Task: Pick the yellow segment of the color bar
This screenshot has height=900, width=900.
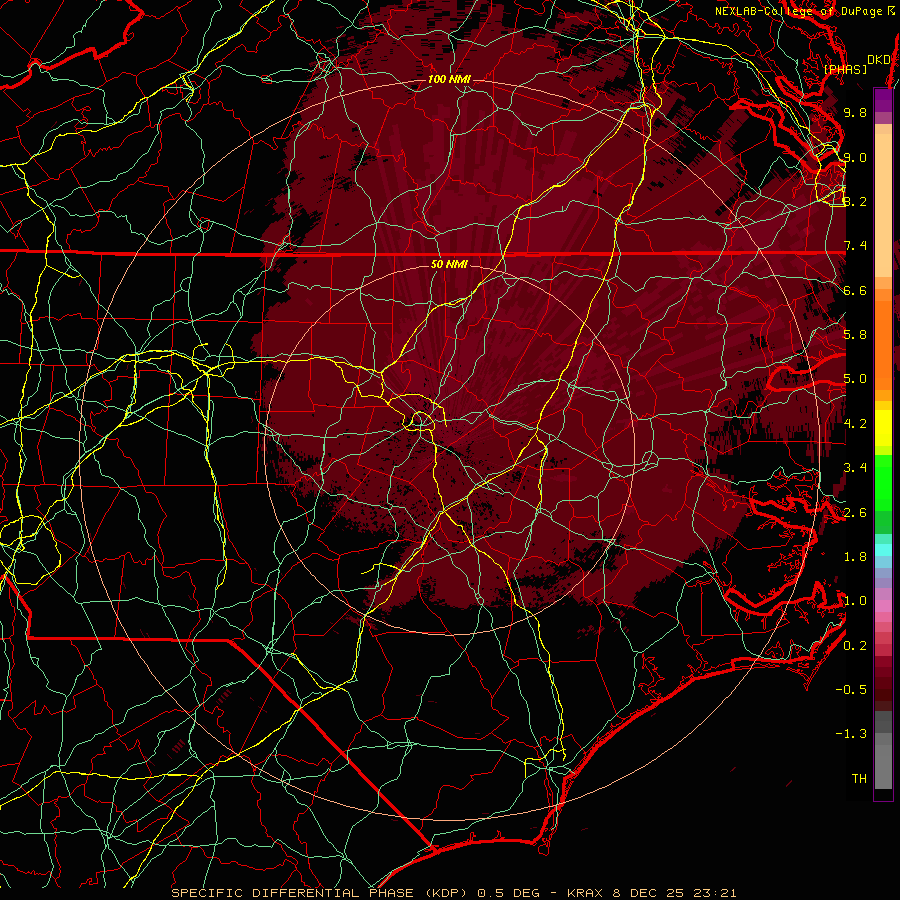Action: click(x=883, y=428)
